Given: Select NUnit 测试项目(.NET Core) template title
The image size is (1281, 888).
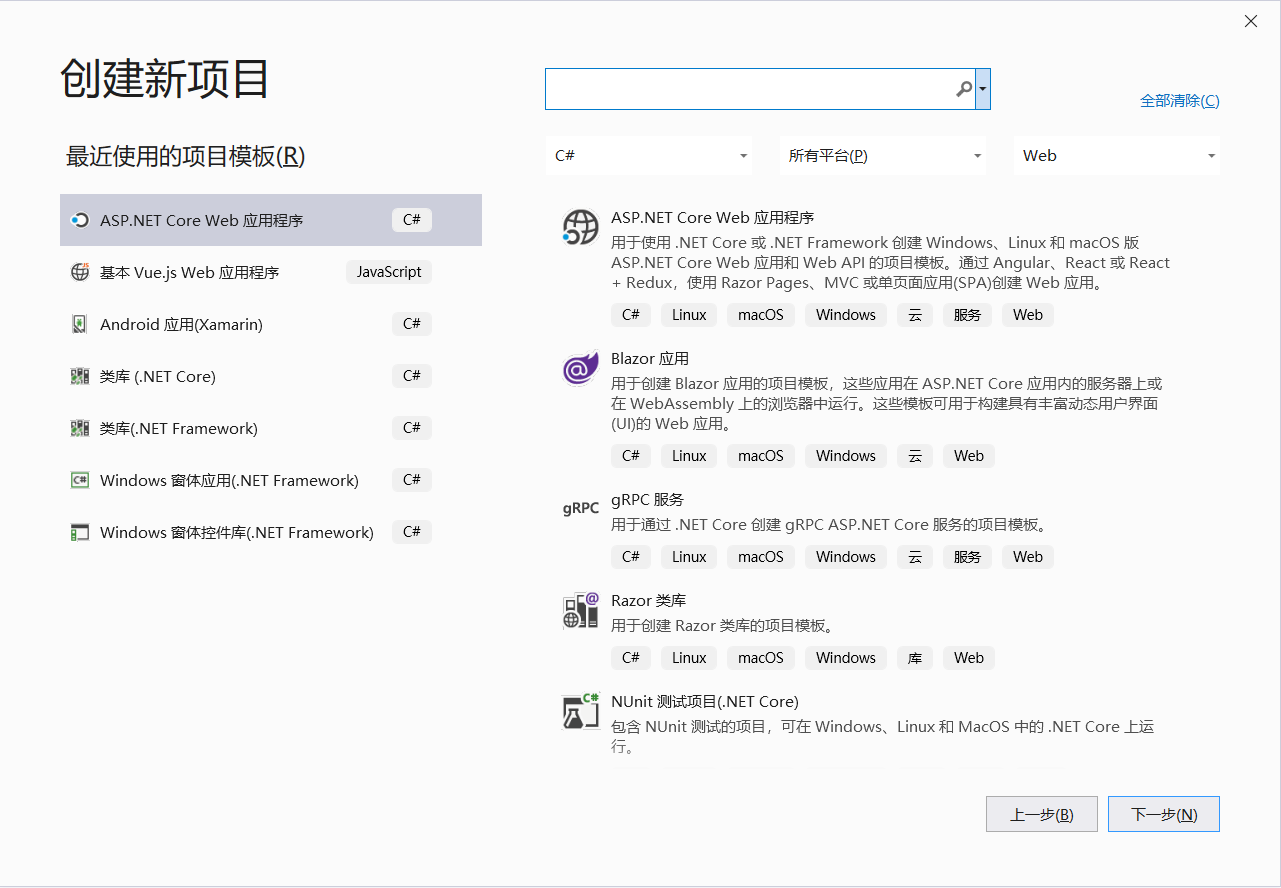Looking at the screenshot, I should [705, 702].
